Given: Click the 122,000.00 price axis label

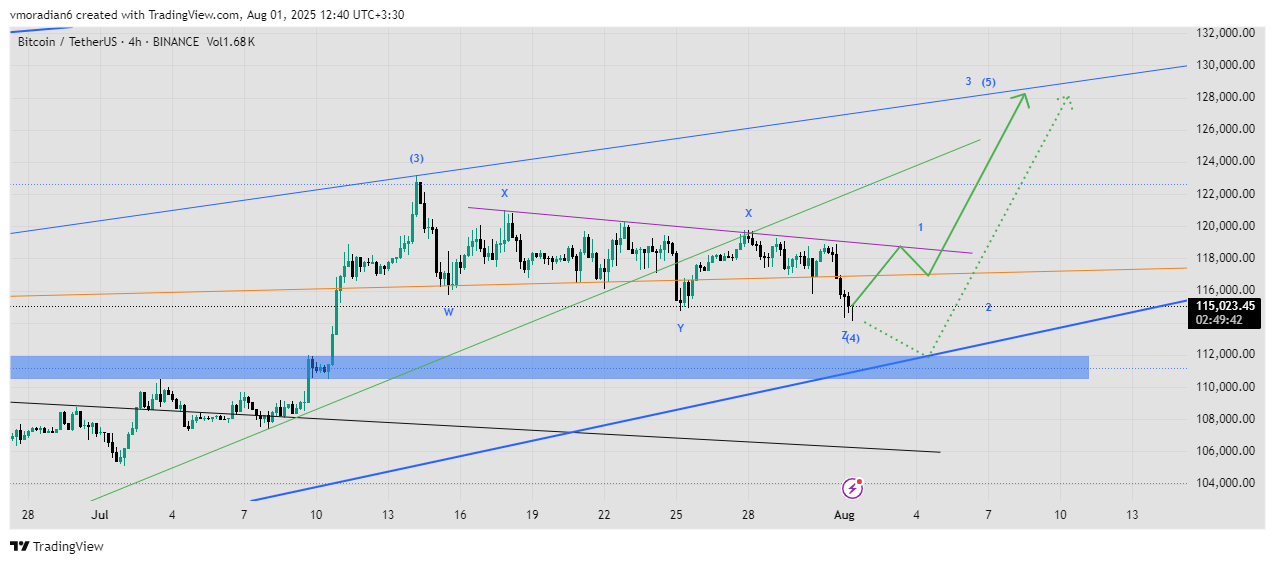Looking at the screenshot, I should click(x=1225, y=193).
